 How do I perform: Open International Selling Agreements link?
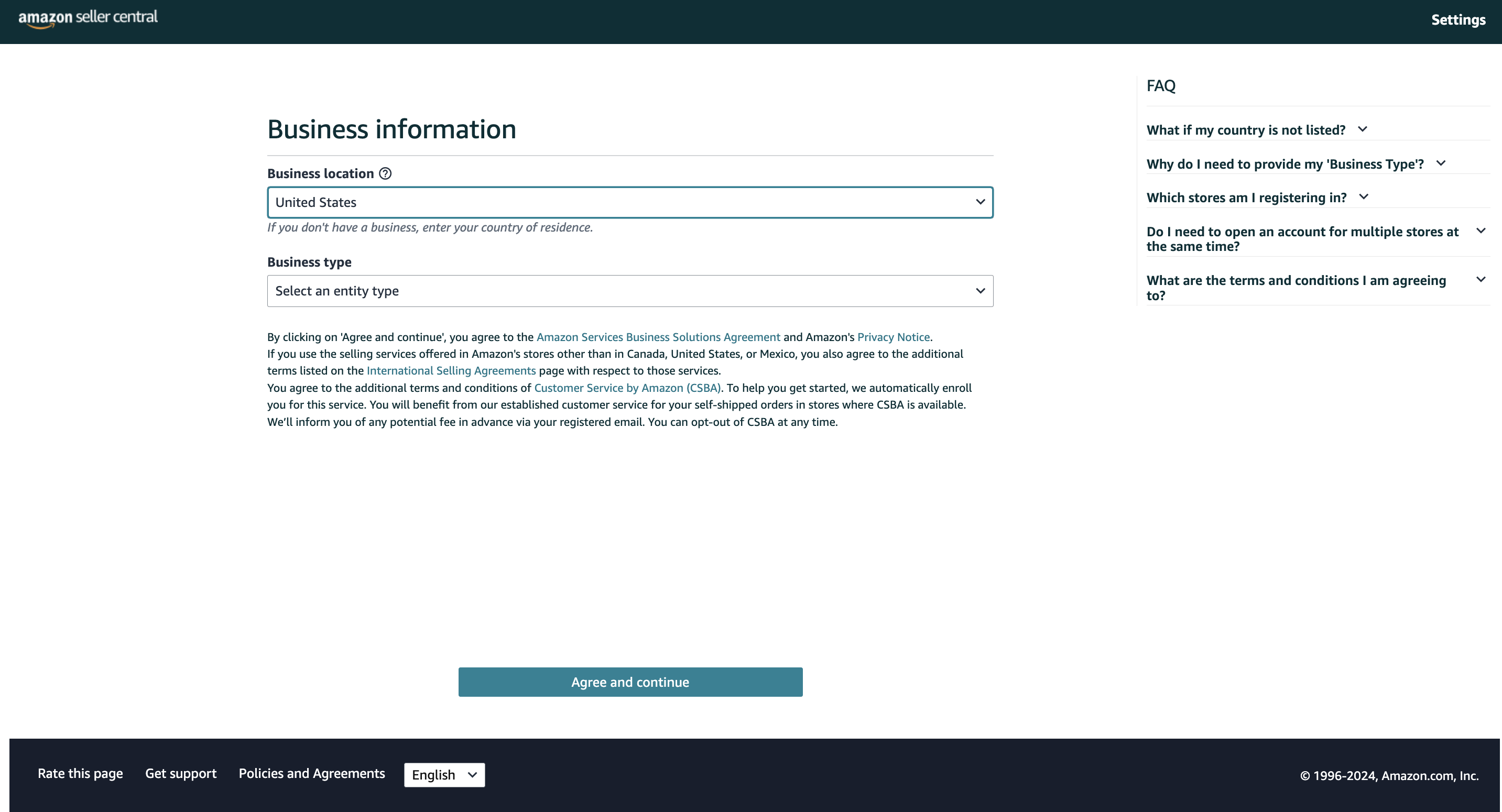click(451, 371)
